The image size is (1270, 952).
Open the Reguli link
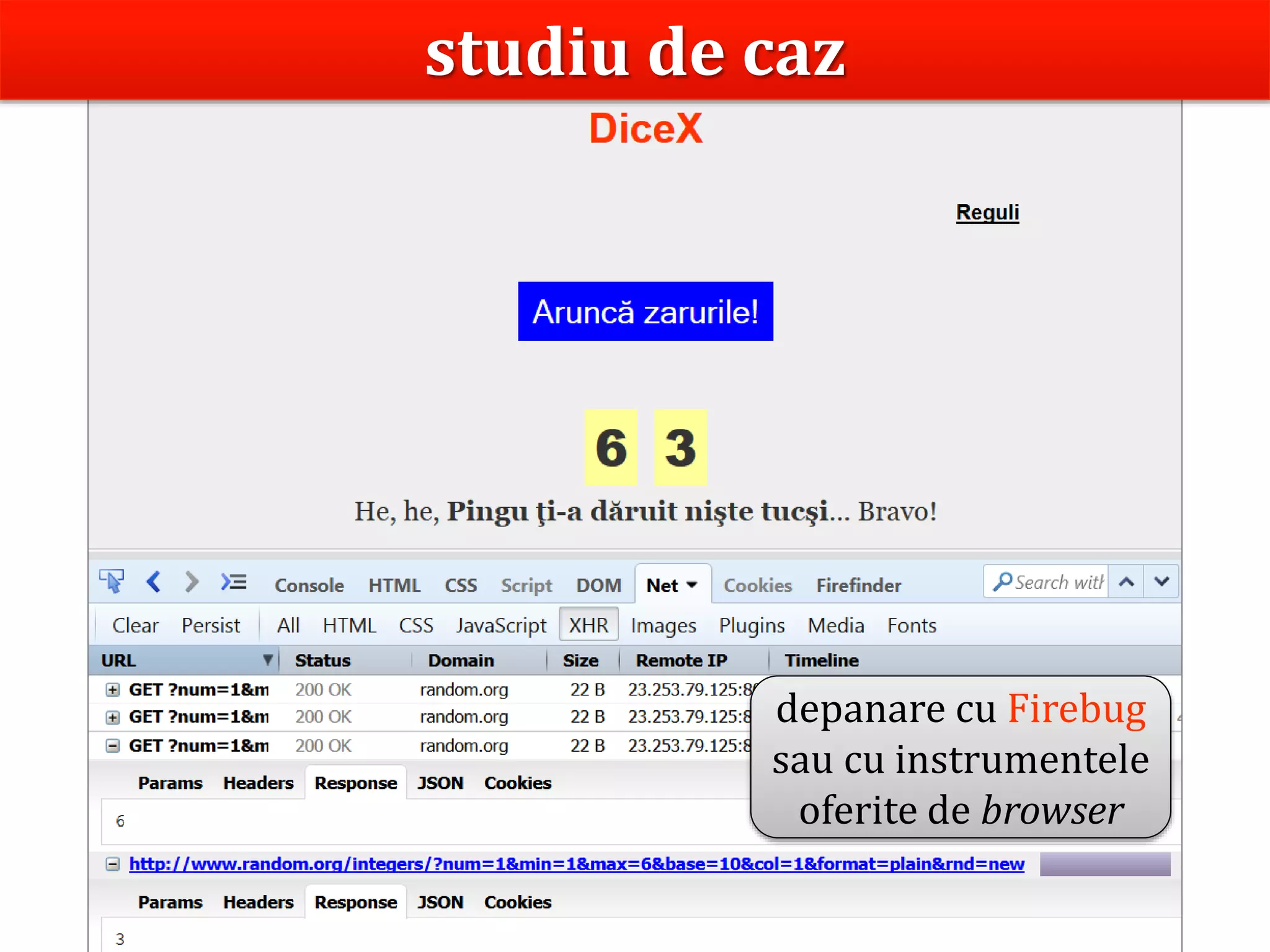click(x=987, y=213)
